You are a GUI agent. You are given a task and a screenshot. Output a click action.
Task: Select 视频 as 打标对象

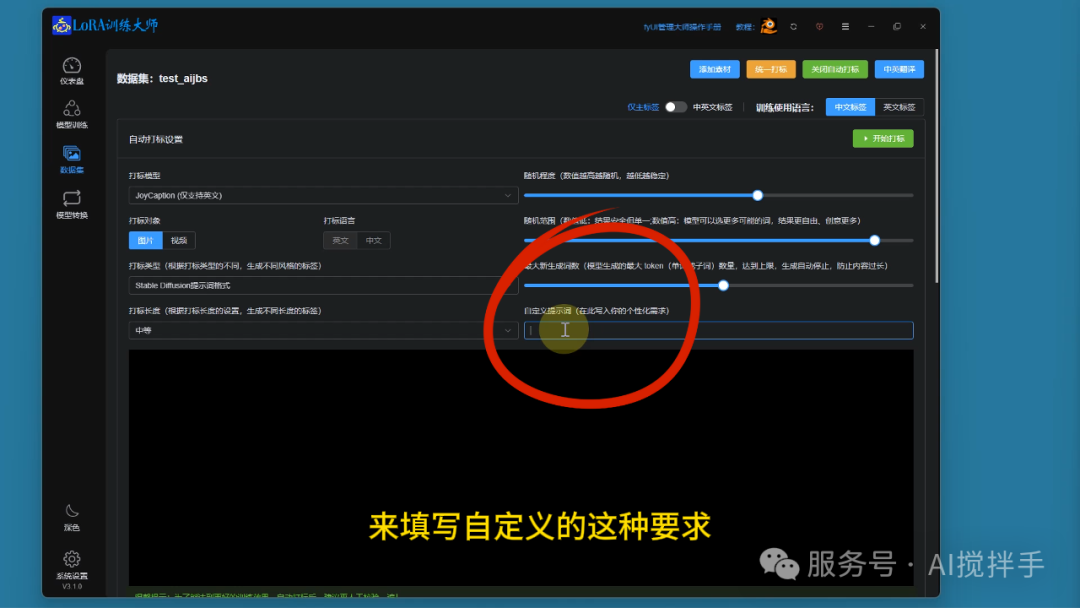click(179, 240)
